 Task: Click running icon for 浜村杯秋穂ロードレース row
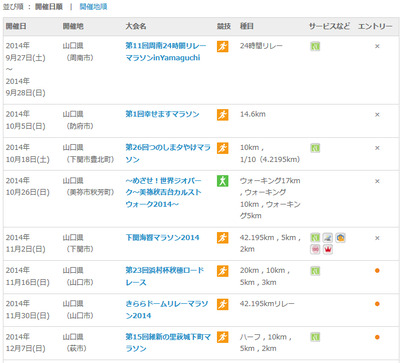pyautogui.click(x=223, y=271)
